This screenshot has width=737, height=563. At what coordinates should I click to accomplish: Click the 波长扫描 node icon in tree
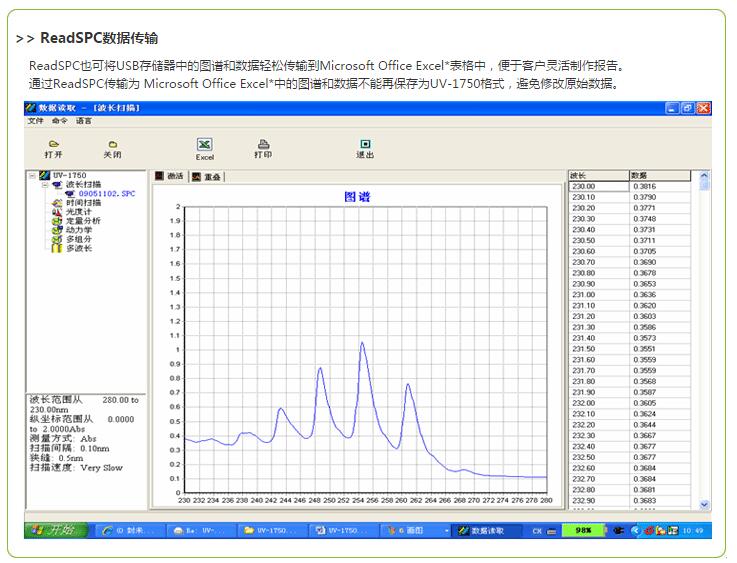pyautogui.click(x=57, y=185)
